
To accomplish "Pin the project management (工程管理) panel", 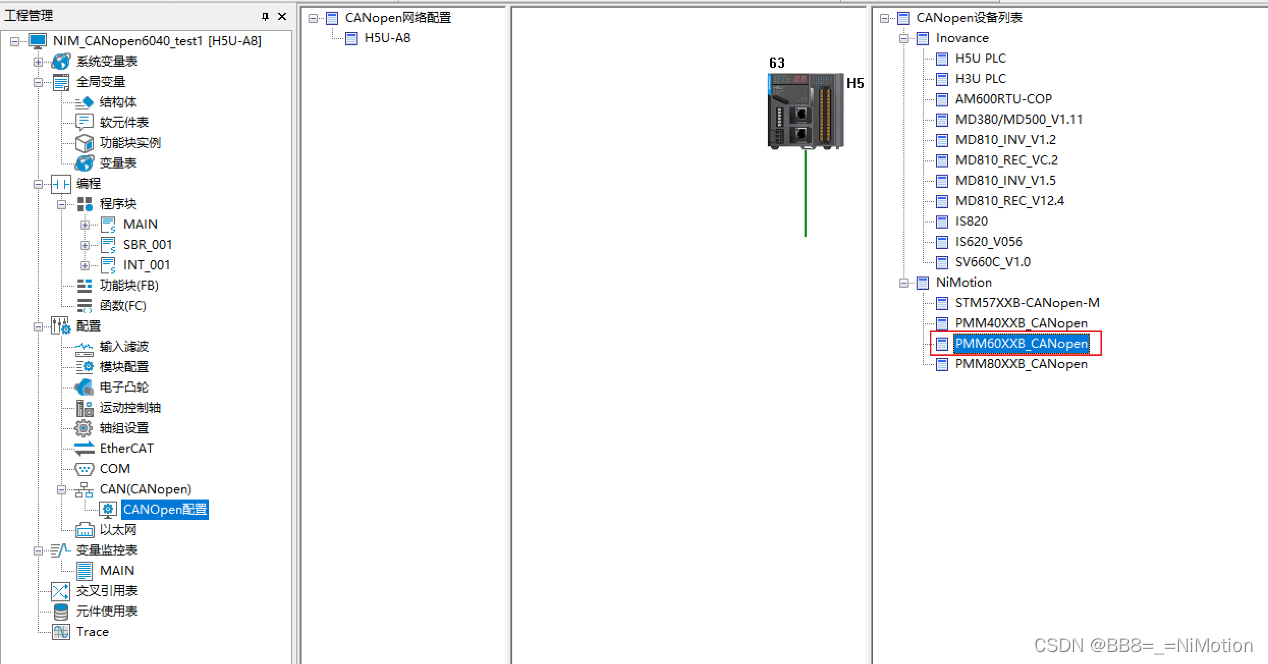I will point(265,17).
